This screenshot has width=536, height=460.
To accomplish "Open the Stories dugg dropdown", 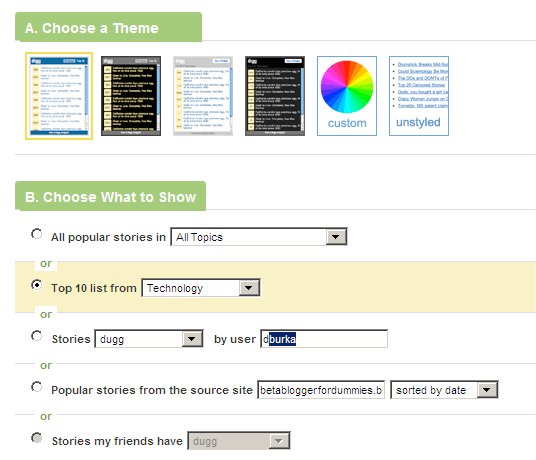I will (149, 339).
